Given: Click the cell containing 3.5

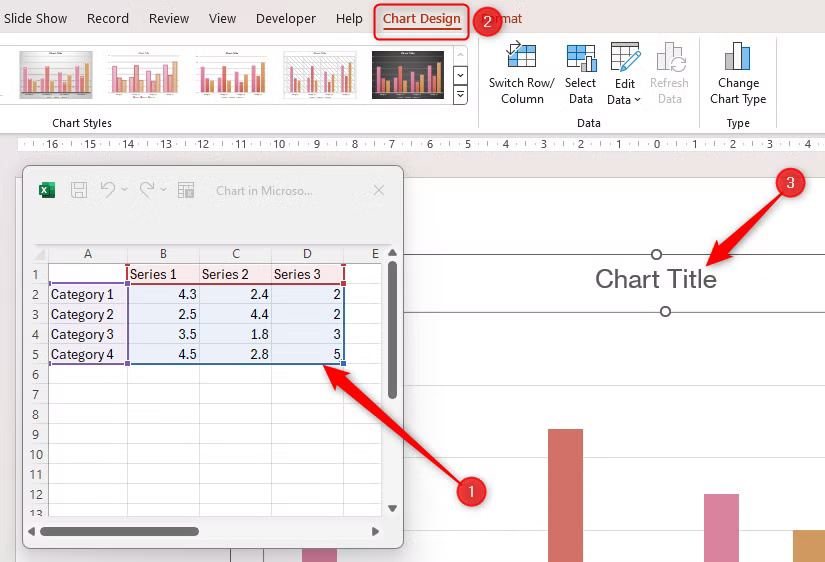Looking at the screenshot, I should [x=163, y=334].
